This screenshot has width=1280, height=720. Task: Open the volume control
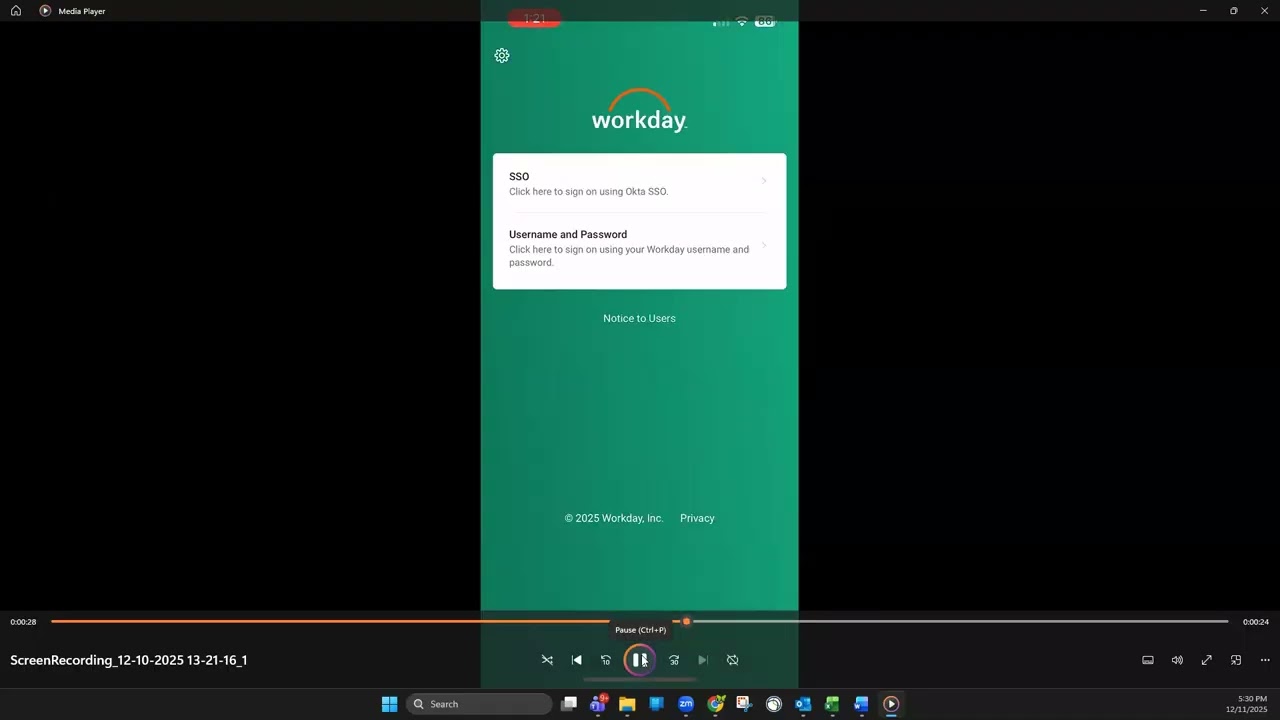coord(1177,660)
